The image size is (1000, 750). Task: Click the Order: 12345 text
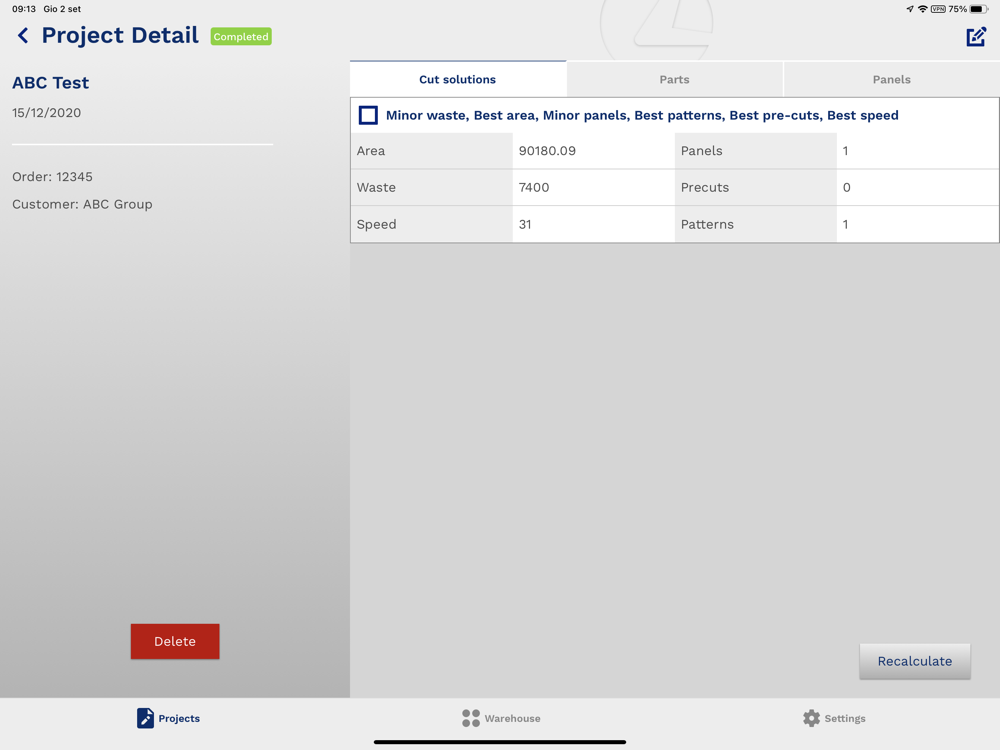tap(52, 177)
